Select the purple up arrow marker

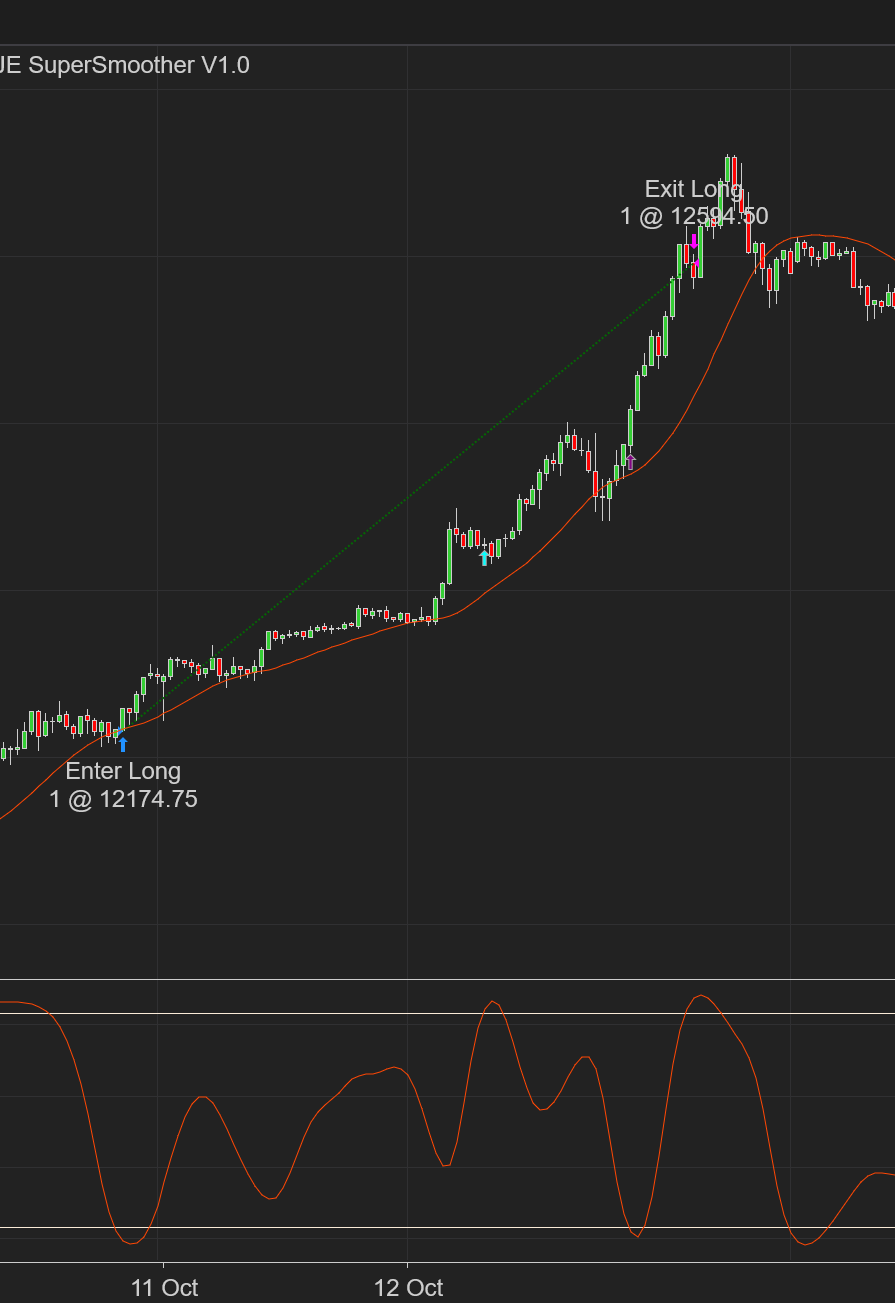[x=630, y=461]
